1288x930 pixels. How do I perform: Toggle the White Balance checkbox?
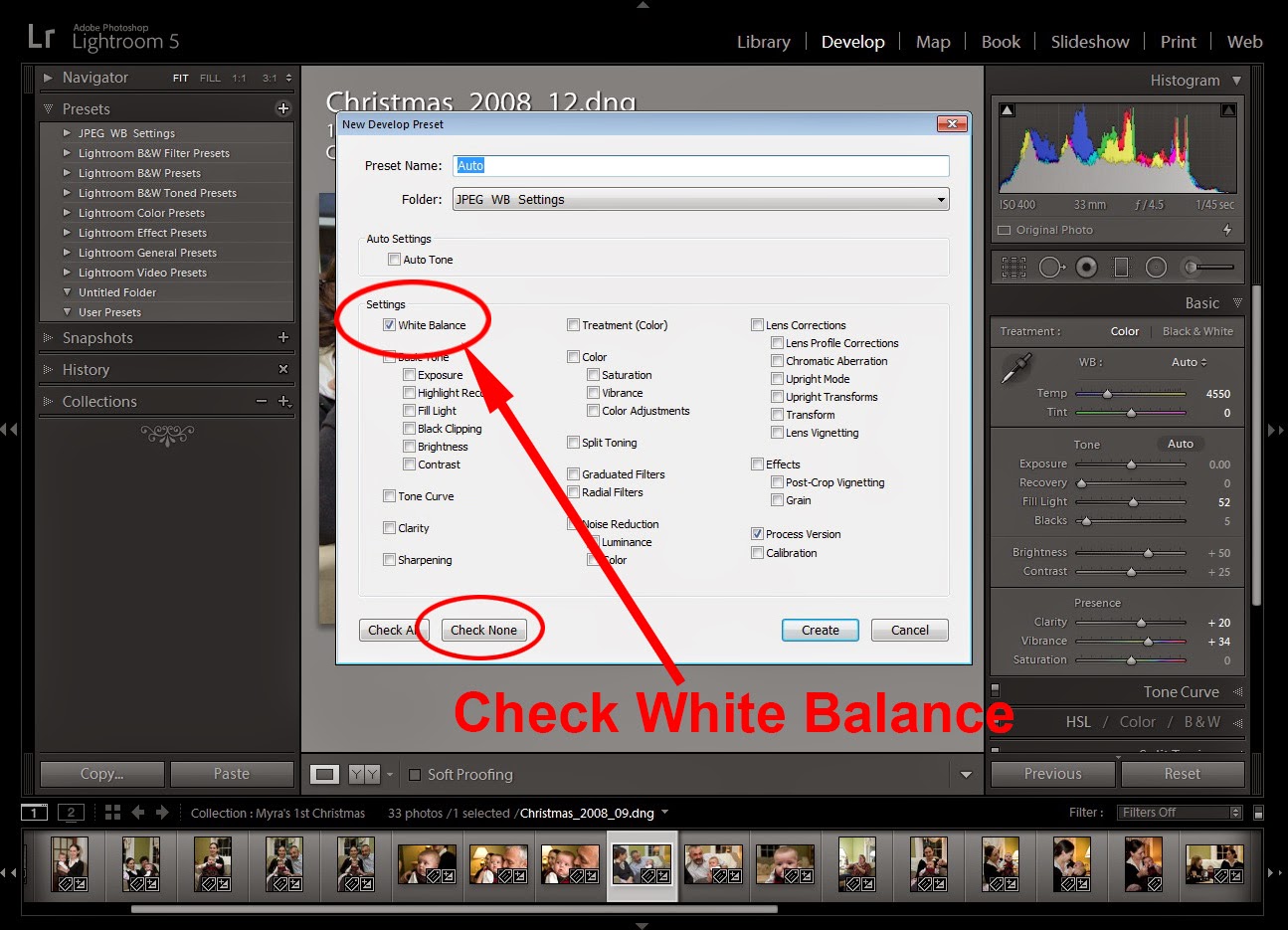(389, 325)
